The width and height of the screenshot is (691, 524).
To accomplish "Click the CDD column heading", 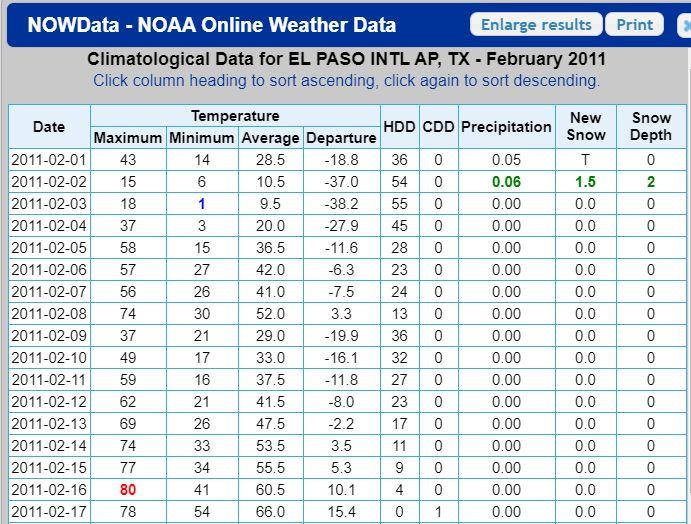I will point(438,127).
